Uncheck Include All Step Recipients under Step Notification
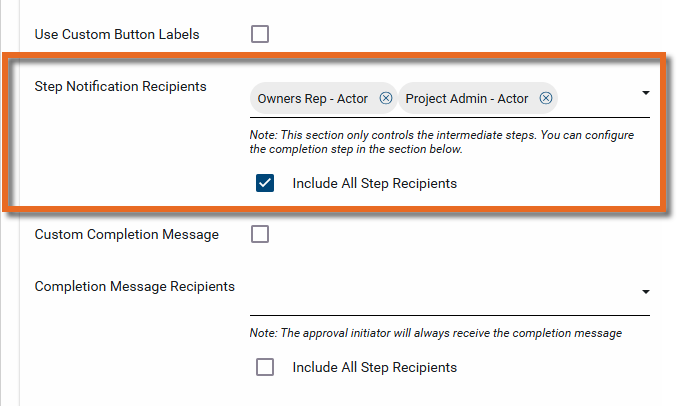The image size is (678, 406). (265, 183)
